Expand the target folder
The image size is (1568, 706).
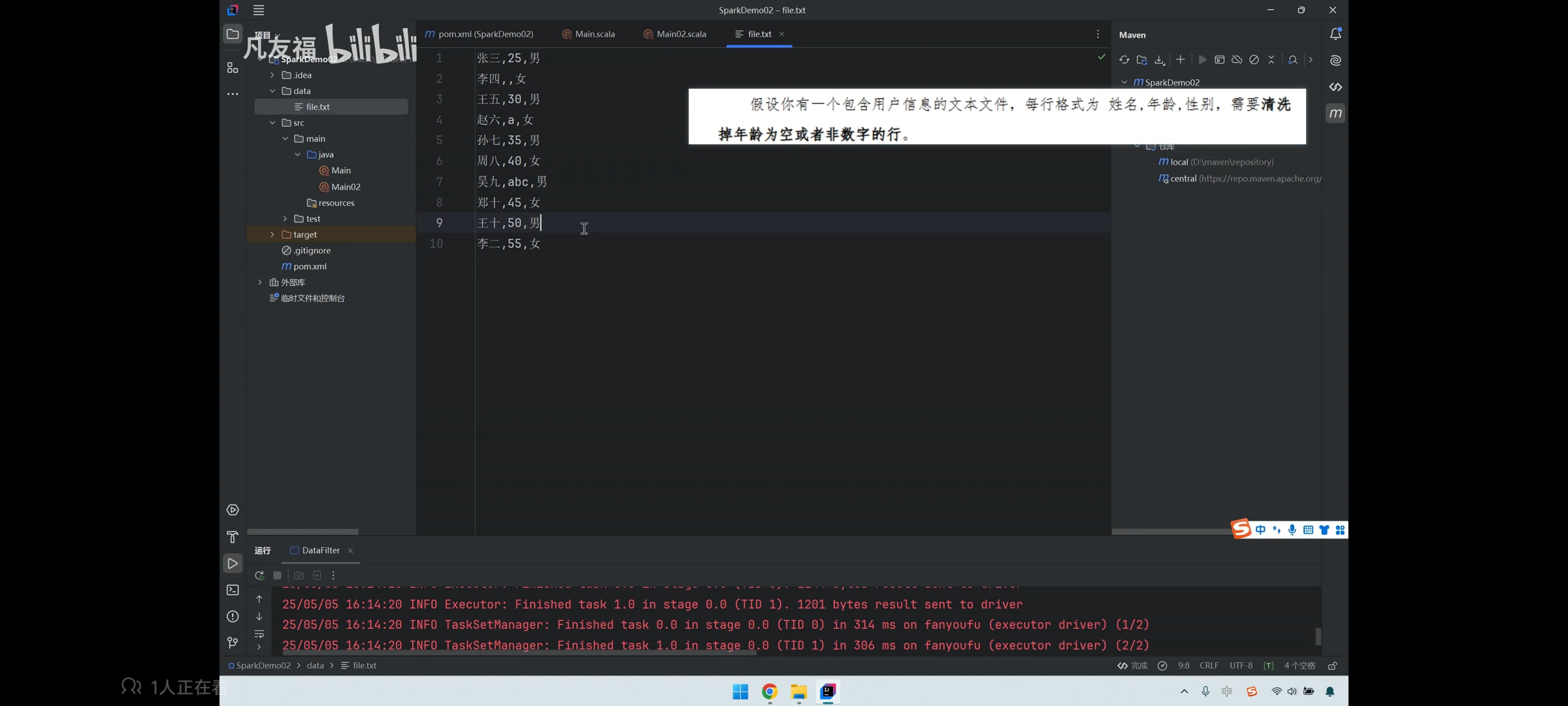click(272, 235)
